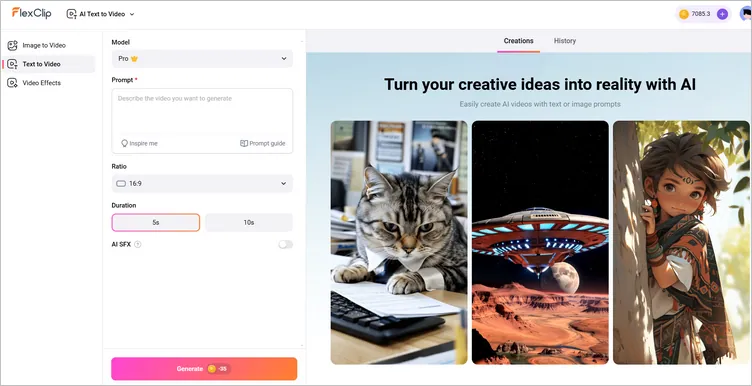Click the gold coin icon in credits
Viewport: 752px width, 386px height.
[x=685, y=14]
